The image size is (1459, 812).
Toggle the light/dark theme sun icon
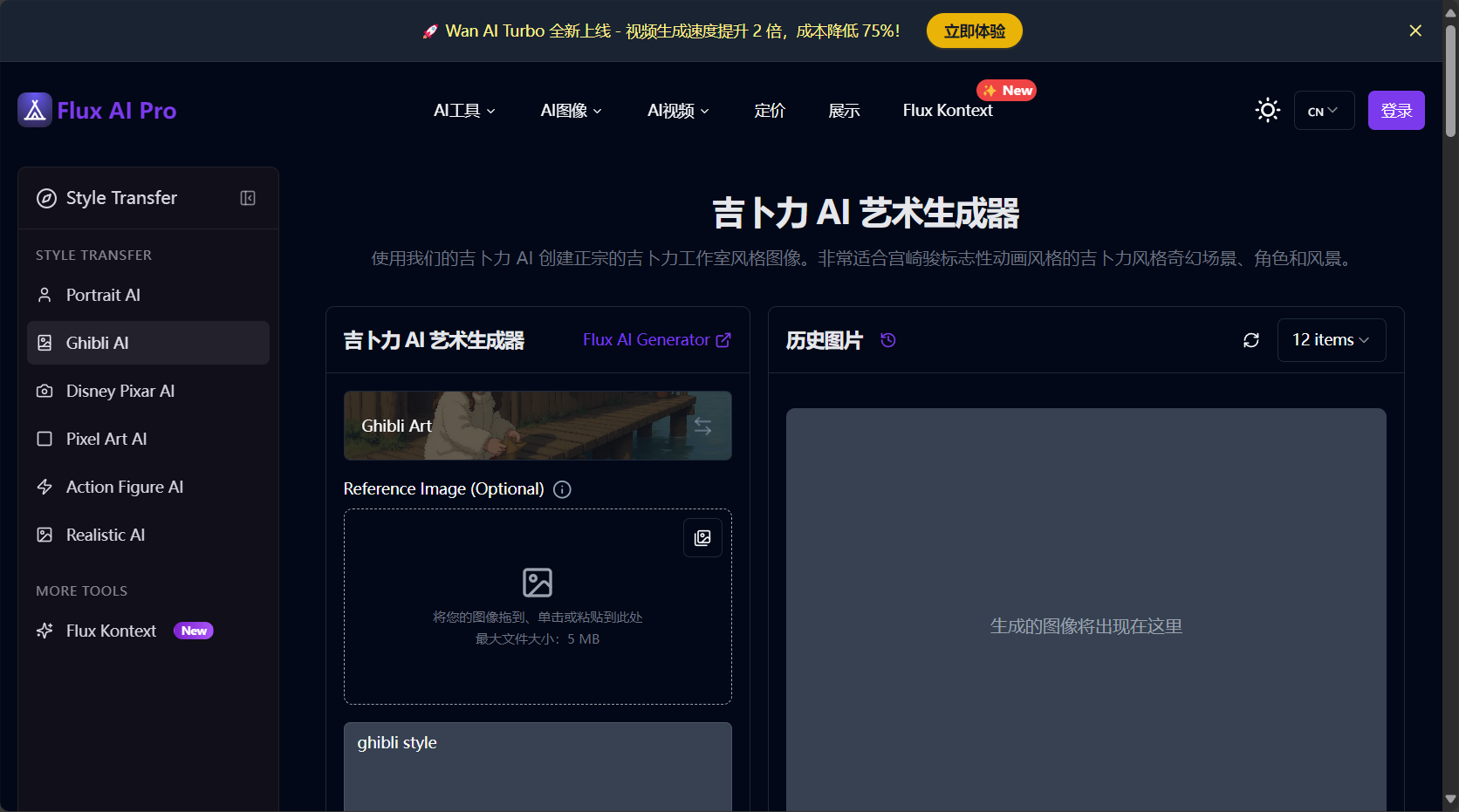[x=1267, y=110]
